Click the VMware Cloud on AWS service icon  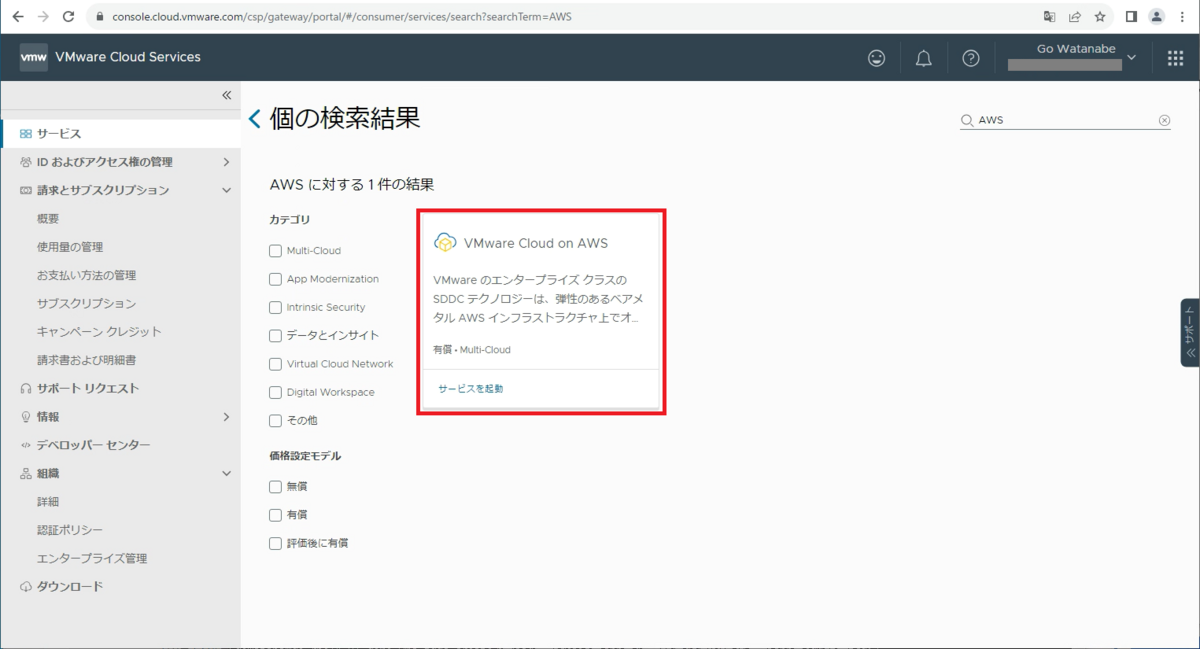click(x=443, y=240)
